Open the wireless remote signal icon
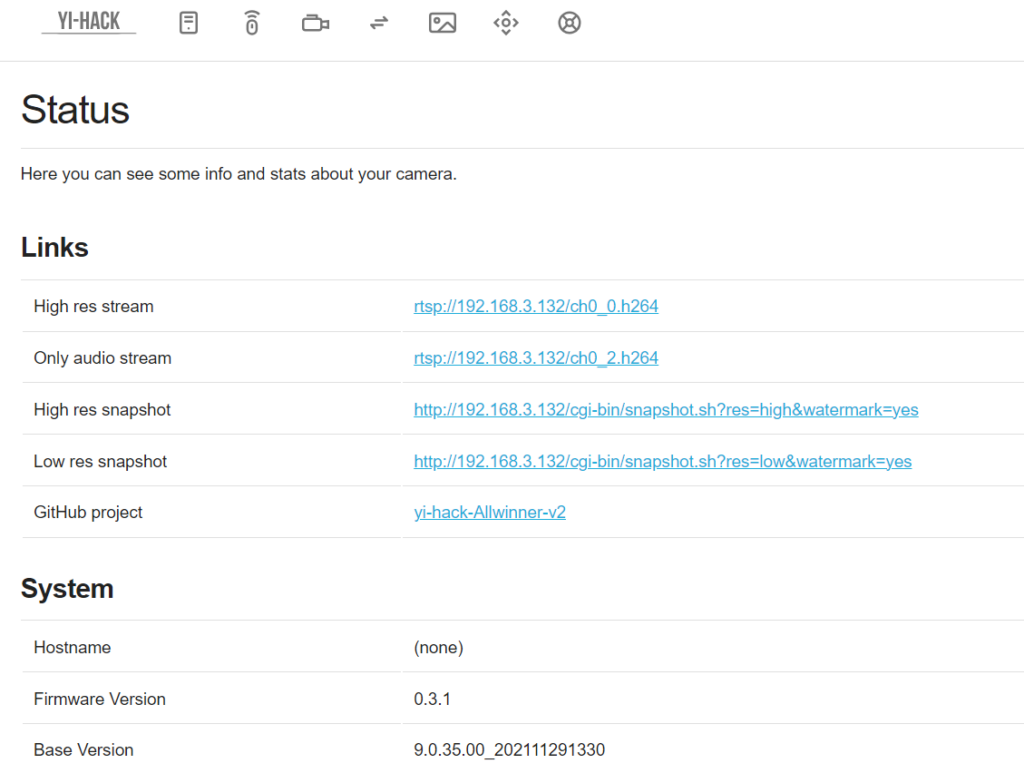Image resolution: width=1024 pixels, height=773 pixels. coord(252,23)
